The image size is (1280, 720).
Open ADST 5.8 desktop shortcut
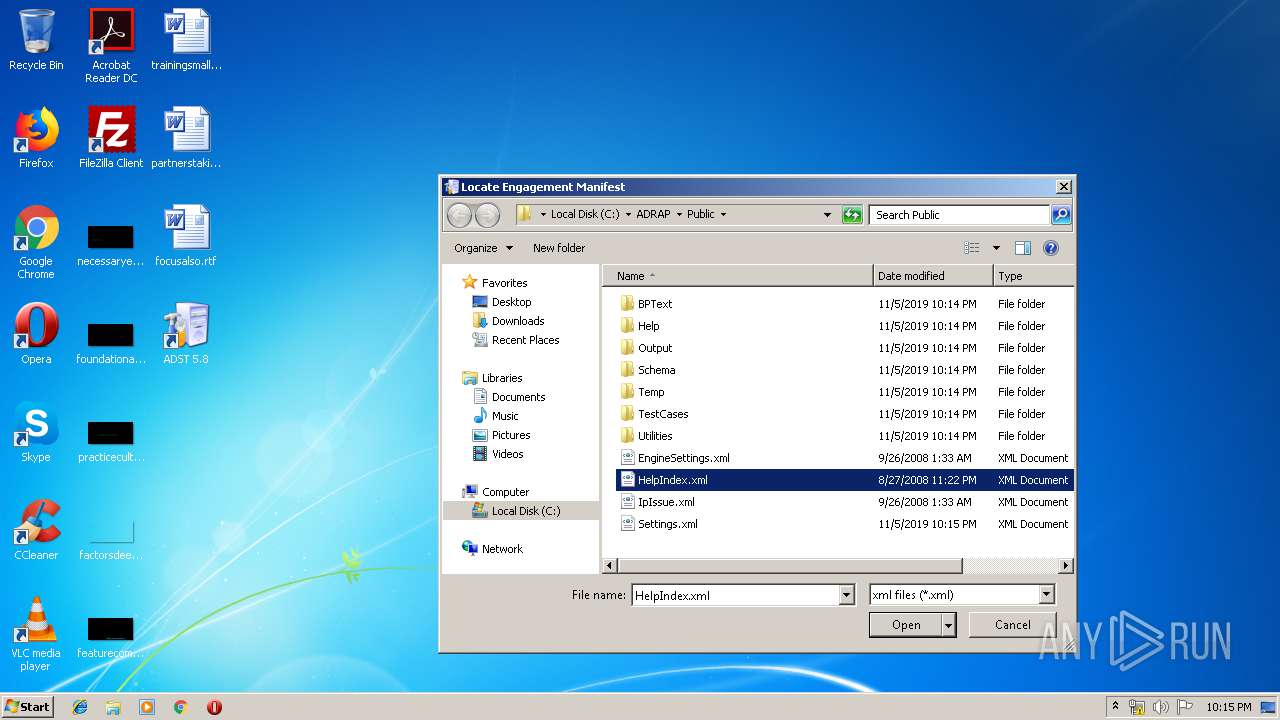click(186, 334)
